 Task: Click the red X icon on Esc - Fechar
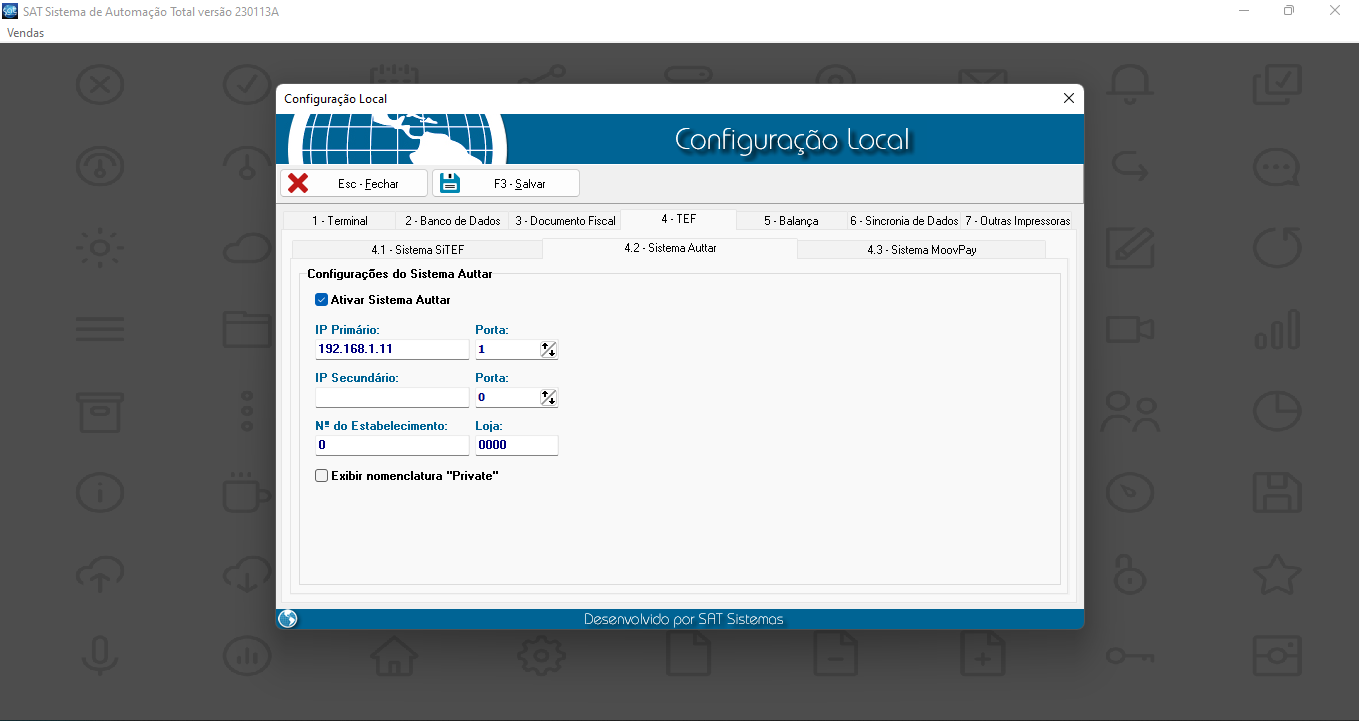298,183
